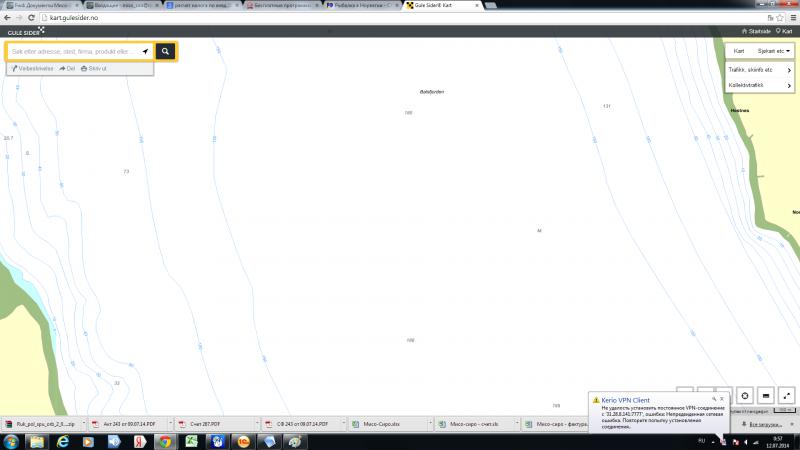
Task: Open the Chrome hamburger menu
Action: [x=790, y=18]
